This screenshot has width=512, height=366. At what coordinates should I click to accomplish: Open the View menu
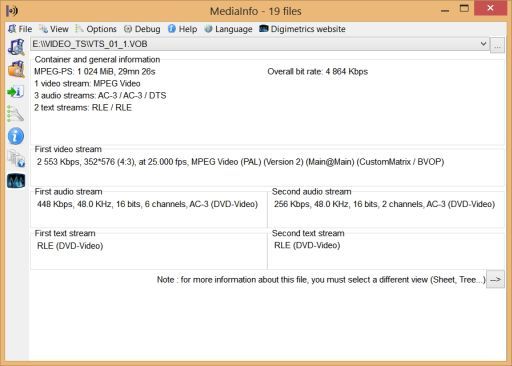coord(54,29)
